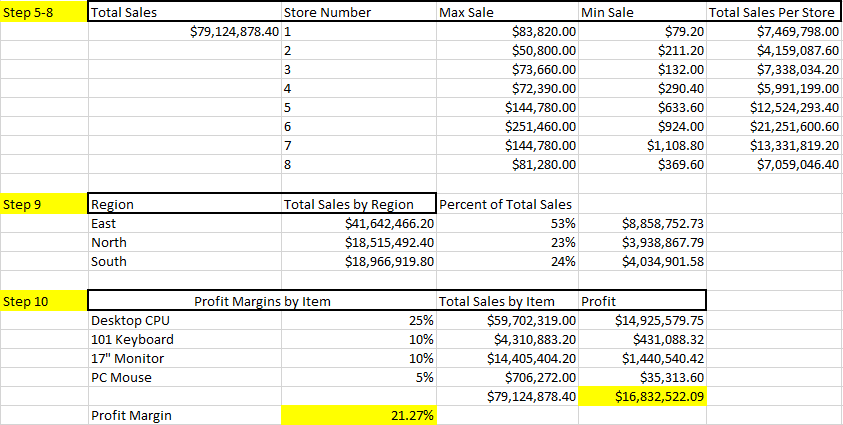Select the $3,938,867.79 cell
The height and width of the screenshot is (425, 843).
(x=642, y=242)
